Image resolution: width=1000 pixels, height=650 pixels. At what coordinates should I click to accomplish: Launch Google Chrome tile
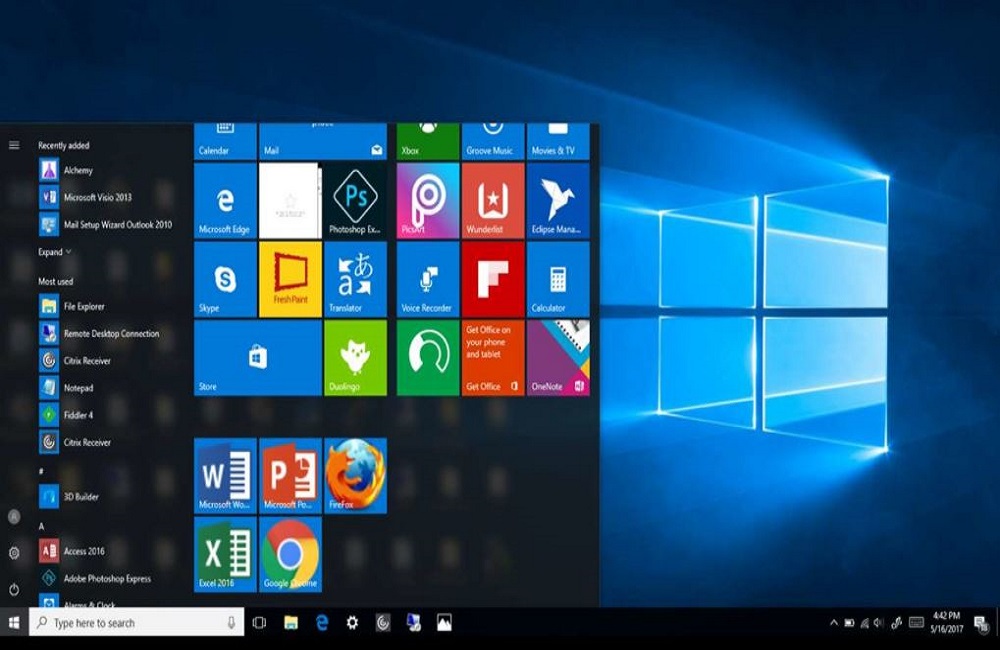coord(290,554)
